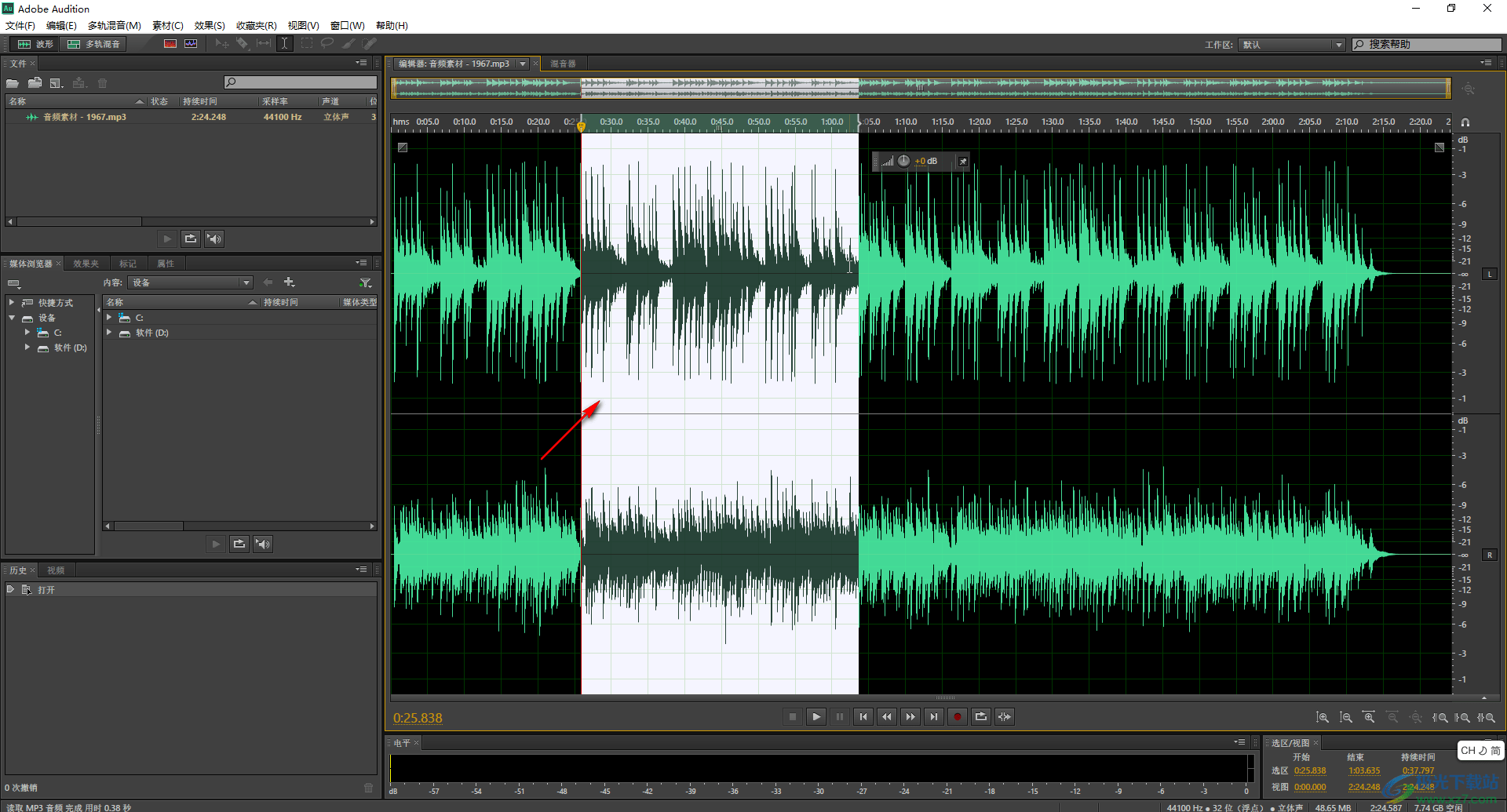Open the 内容 设备 dropdown

(191, 282)
